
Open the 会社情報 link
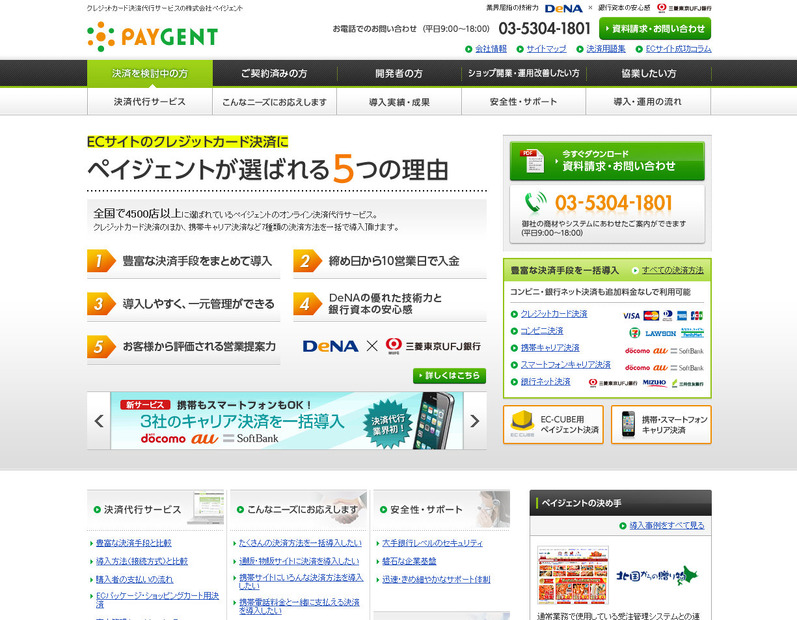pyautogui.click(x=491, y=49)
